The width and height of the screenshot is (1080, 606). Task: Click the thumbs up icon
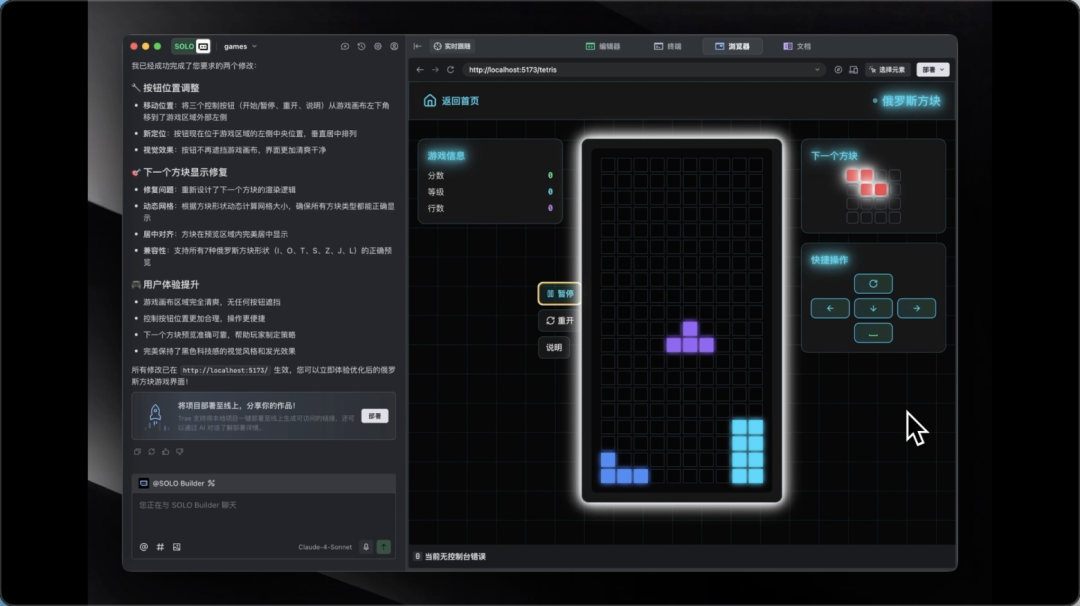[x=165, y=452]
